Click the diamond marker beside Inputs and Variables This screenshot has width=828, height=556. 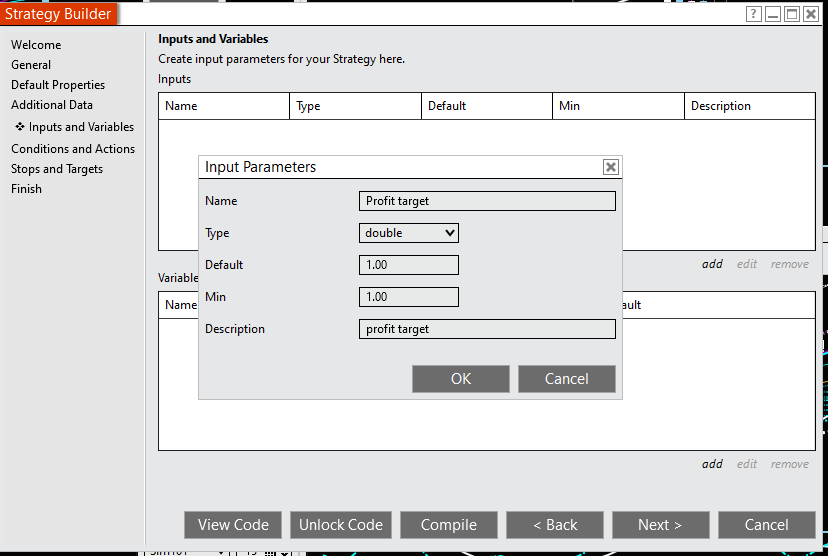(20, 127)
